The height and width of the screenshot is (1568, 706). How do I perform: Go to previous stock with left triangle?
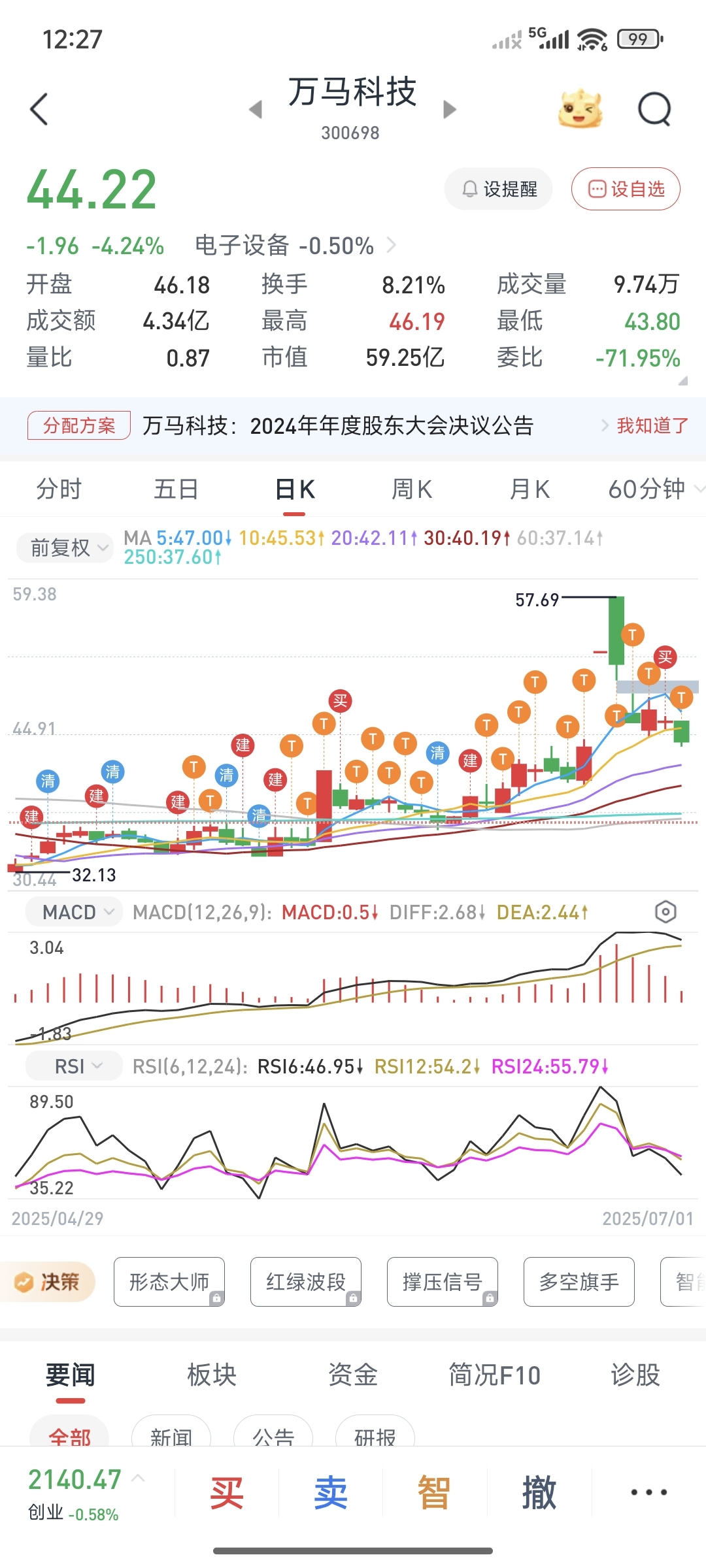pos(256,109)
